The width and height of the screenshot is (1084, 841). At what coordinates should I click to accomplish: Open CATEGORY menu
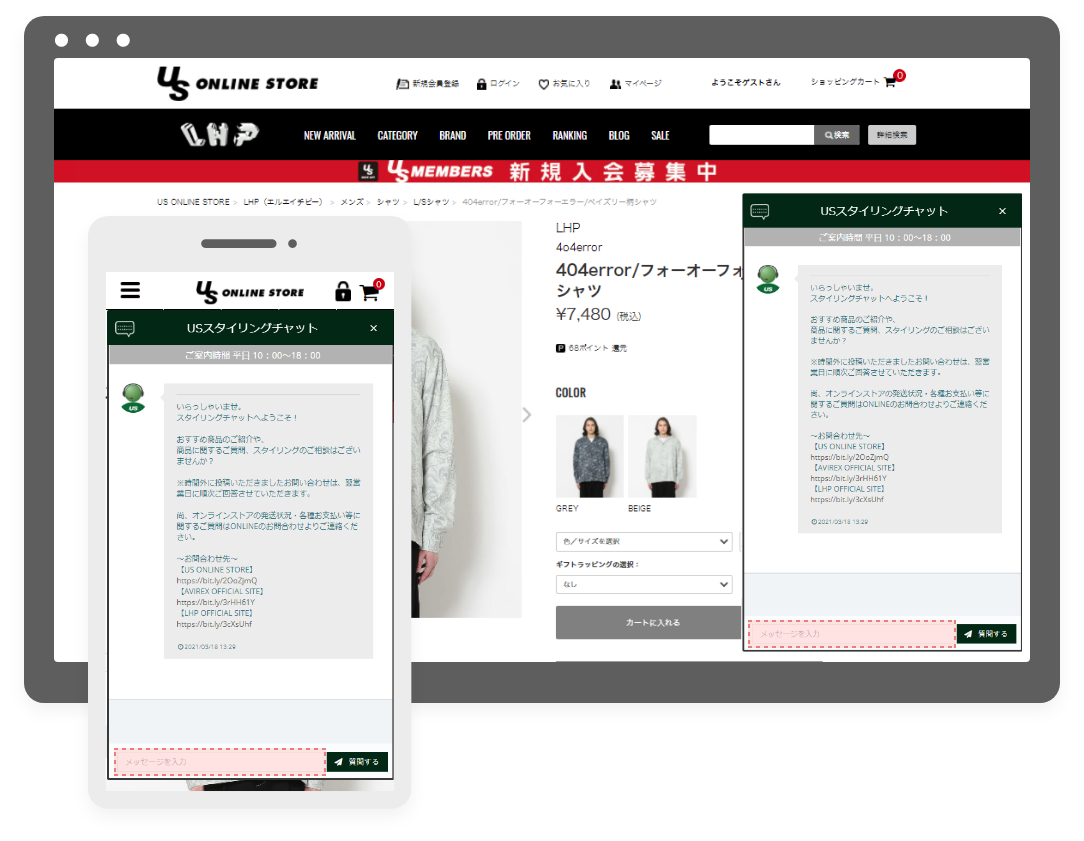[x=398, y=135]
